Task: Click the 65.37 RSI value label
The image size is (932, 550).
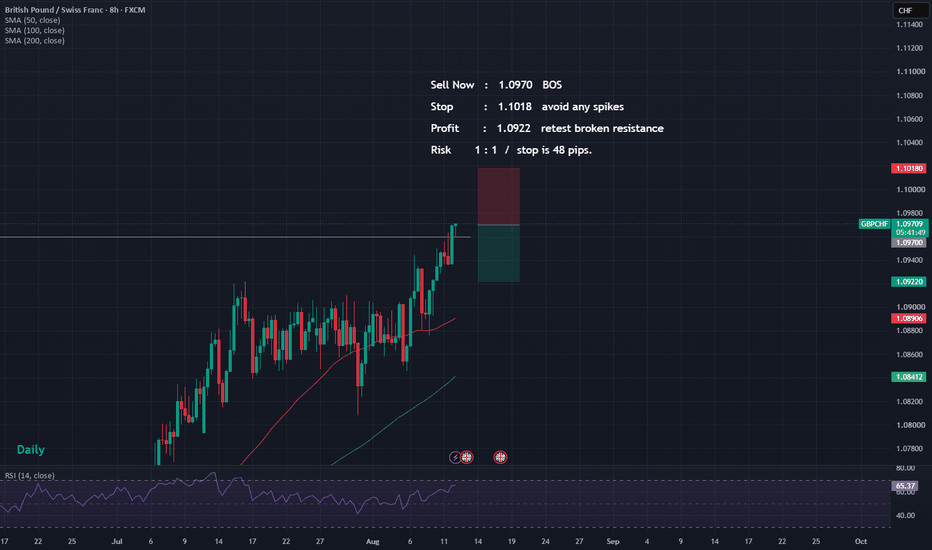Action: [905, 486]
